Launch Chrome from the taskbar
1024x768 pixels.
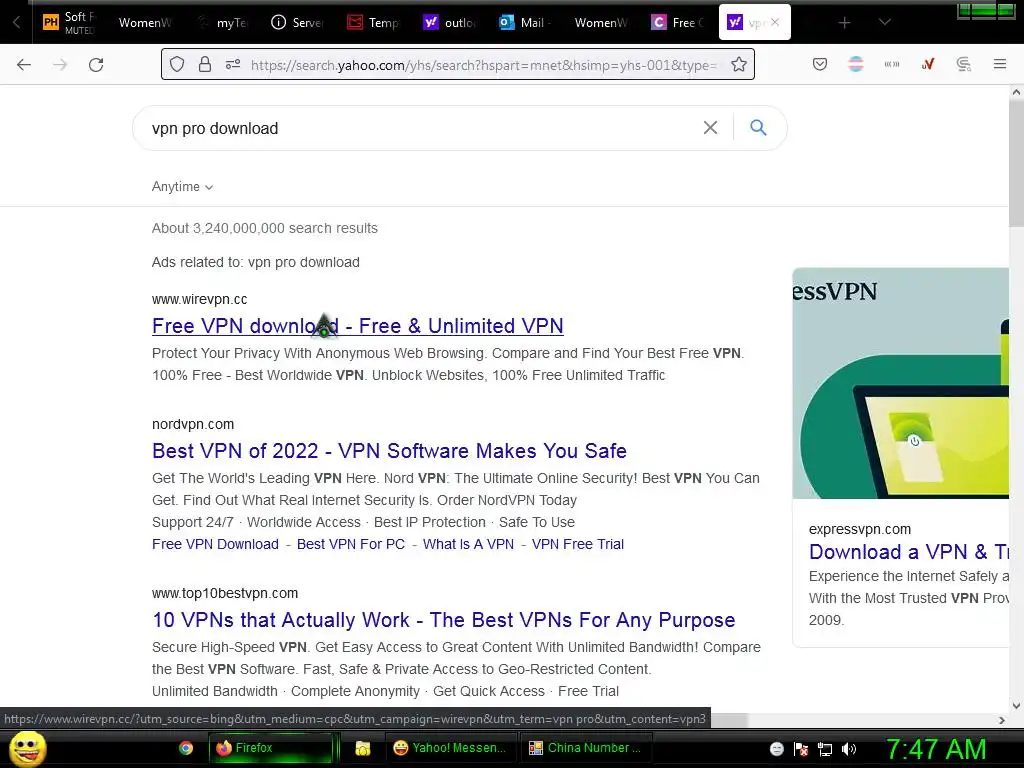pos(186,748)
